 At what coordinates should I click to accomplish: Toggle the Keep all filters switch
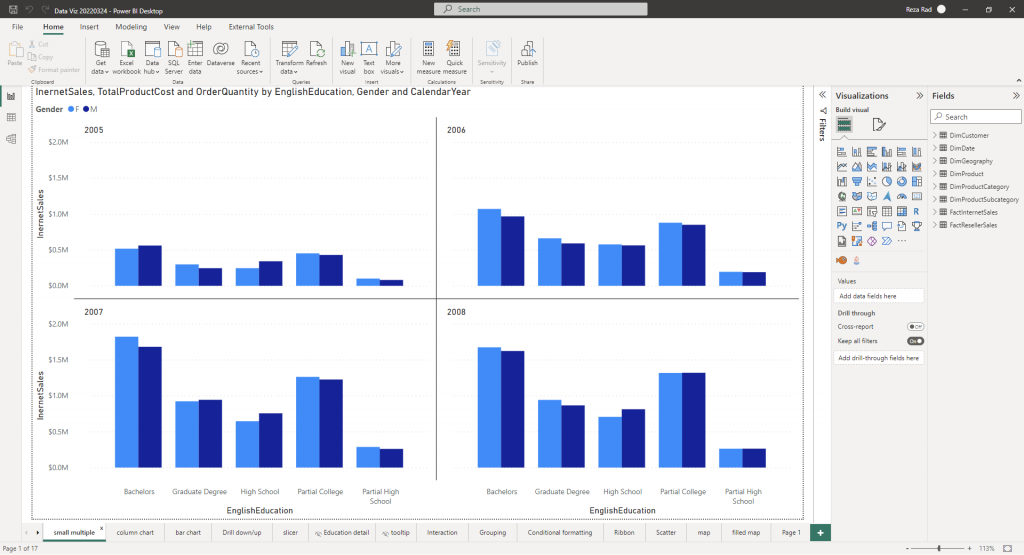[915, 341]
